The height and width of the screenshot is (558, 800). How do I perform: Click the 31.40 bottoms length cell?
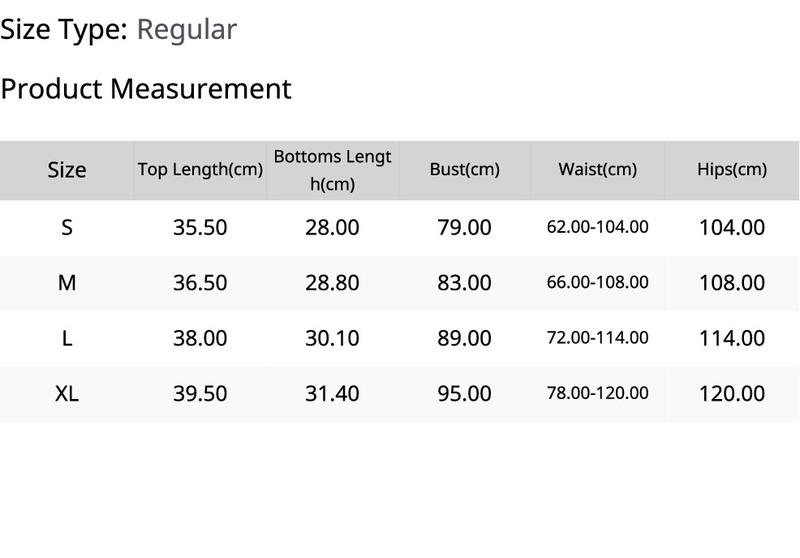[332, 394]
